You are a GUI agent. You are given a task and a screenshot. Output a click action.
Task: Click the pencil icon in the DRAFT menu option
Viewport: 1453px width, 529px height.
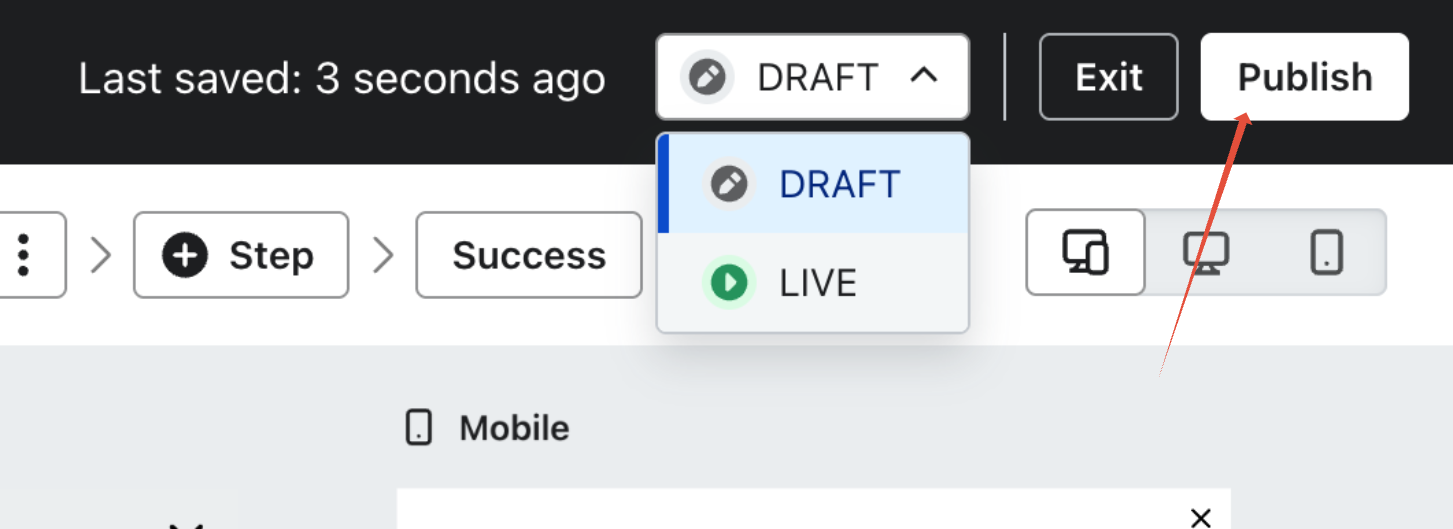729,185
